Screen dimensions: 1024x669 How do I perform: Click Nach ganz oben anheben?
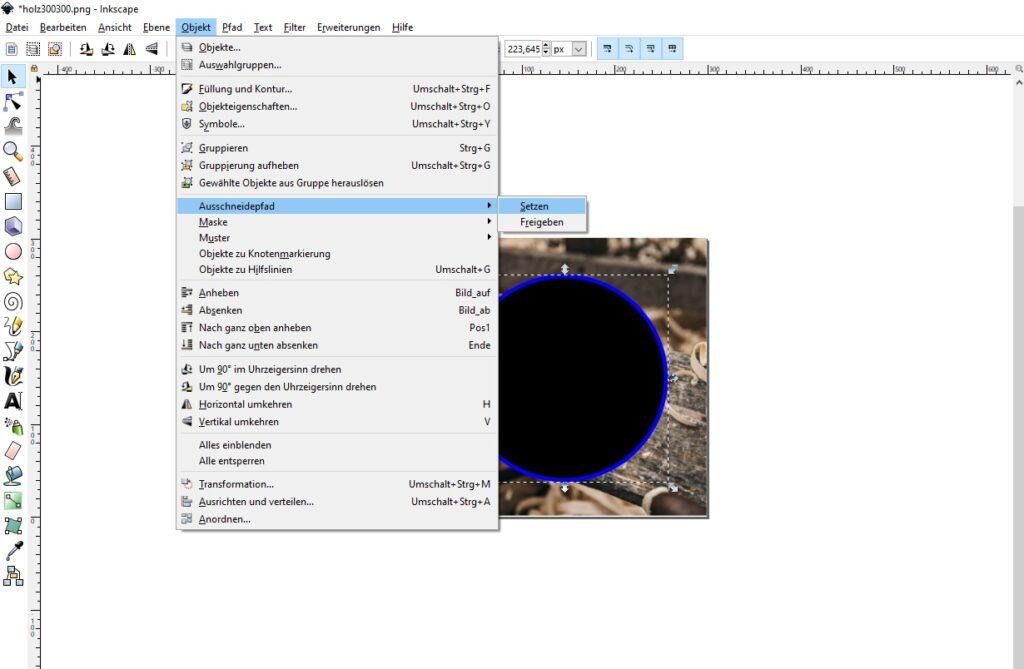click(x=337, y=328)
